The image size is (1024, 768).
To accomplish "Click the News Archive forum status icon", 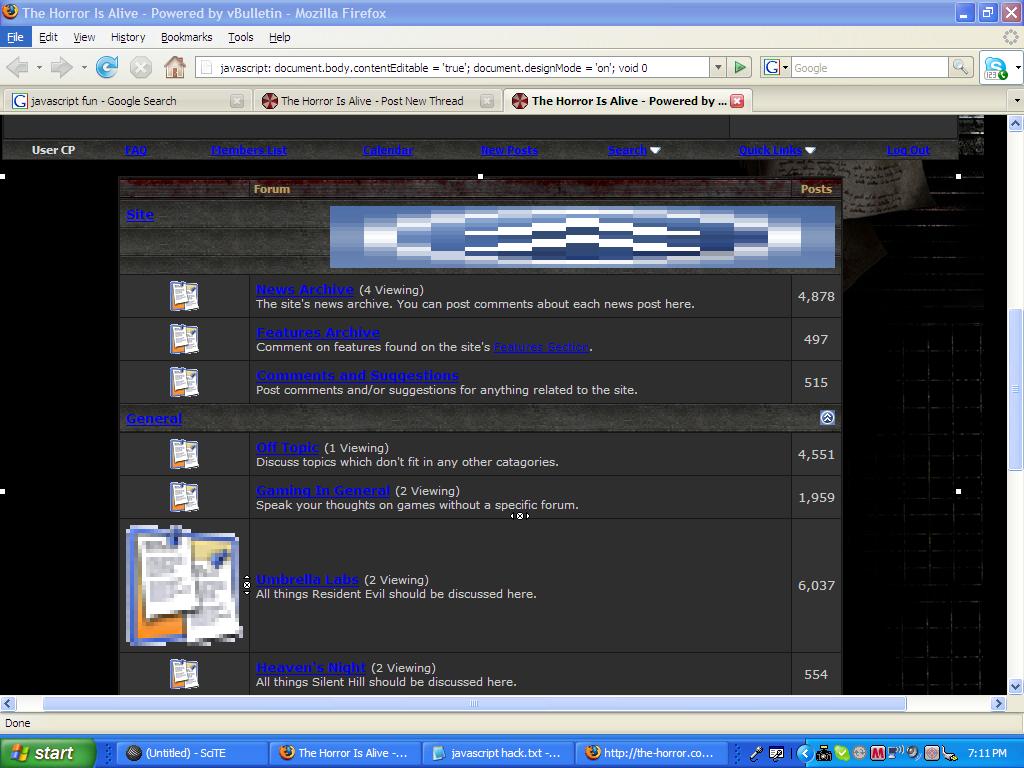I will [184, 296].
